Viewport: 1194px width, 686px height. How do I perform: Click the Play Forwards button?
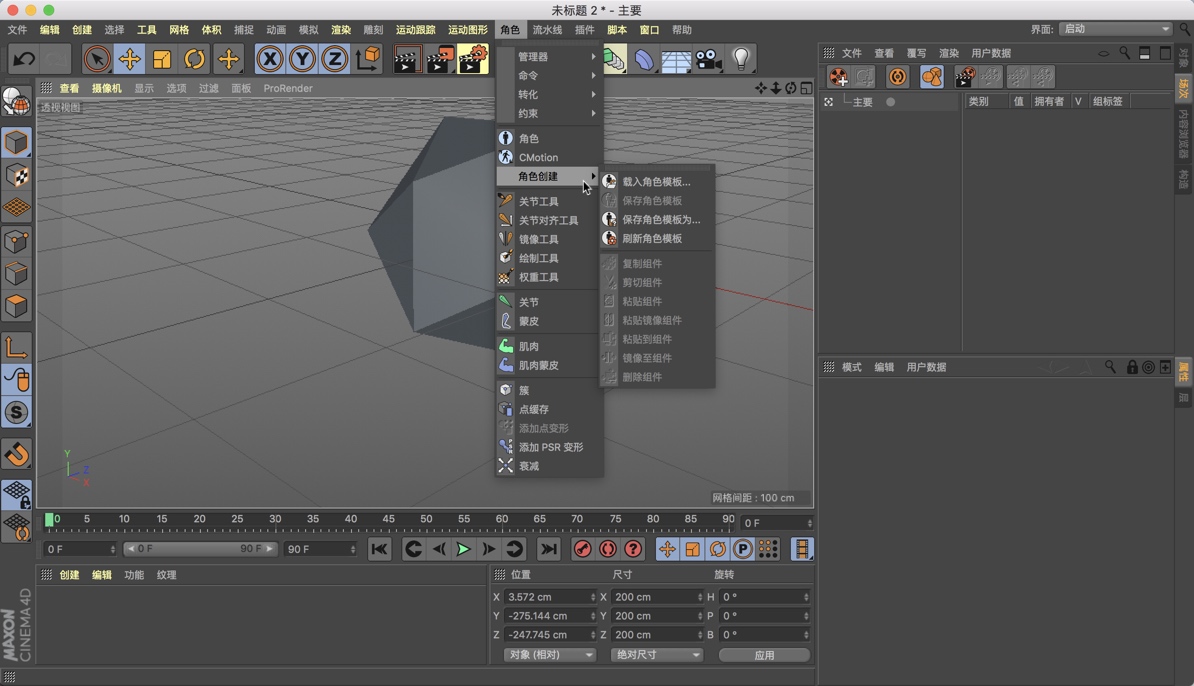point(463,549)
